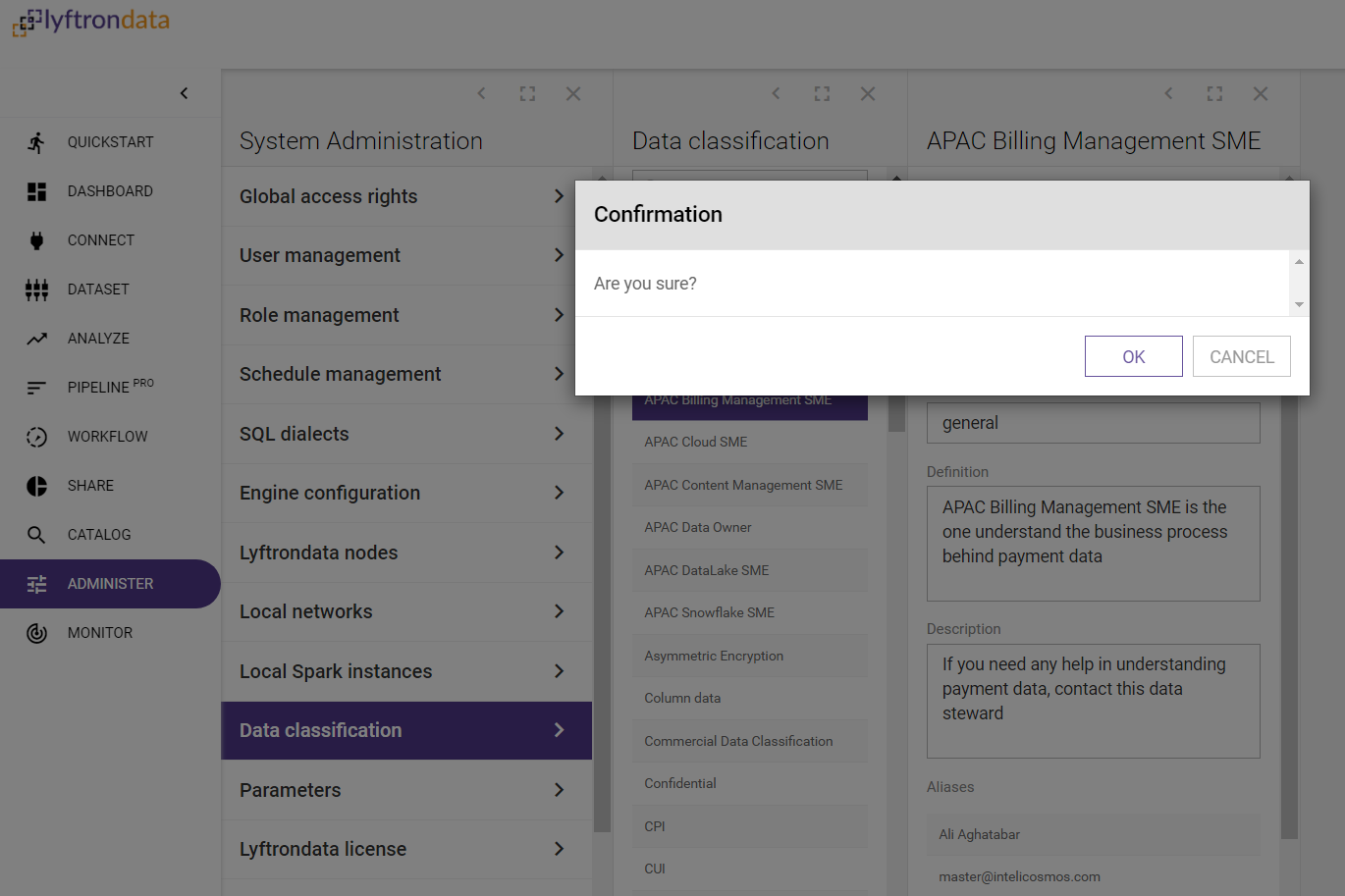
Task: Click the Administer sliders icon
Action: click(x=36, y=584)
